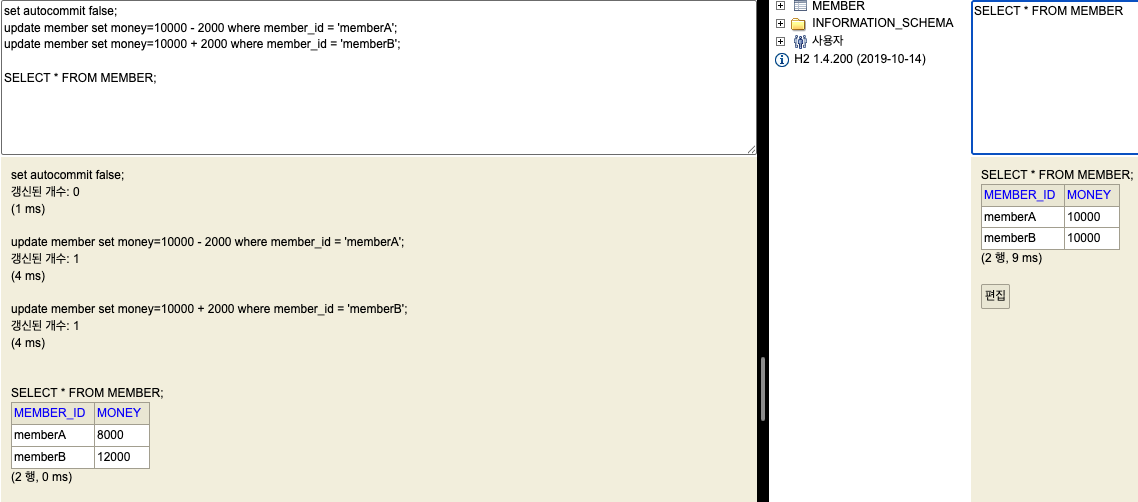
Task: Click the 사용자 users icon
Action: point(800,41)
